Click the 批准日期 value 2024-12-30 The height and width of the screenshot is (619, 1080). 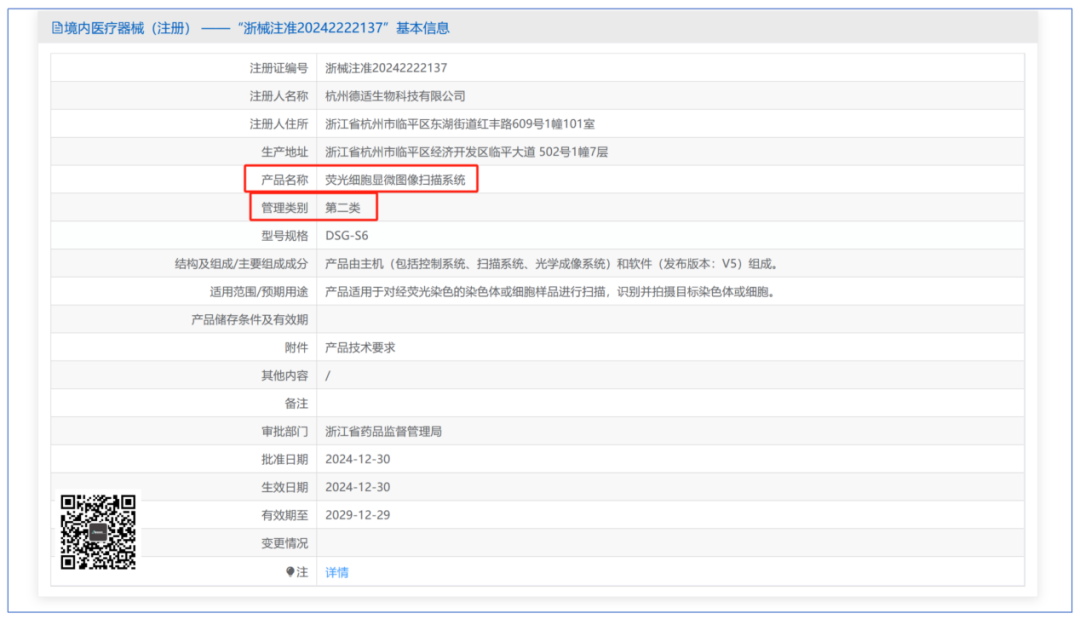[x=357, y=460]
